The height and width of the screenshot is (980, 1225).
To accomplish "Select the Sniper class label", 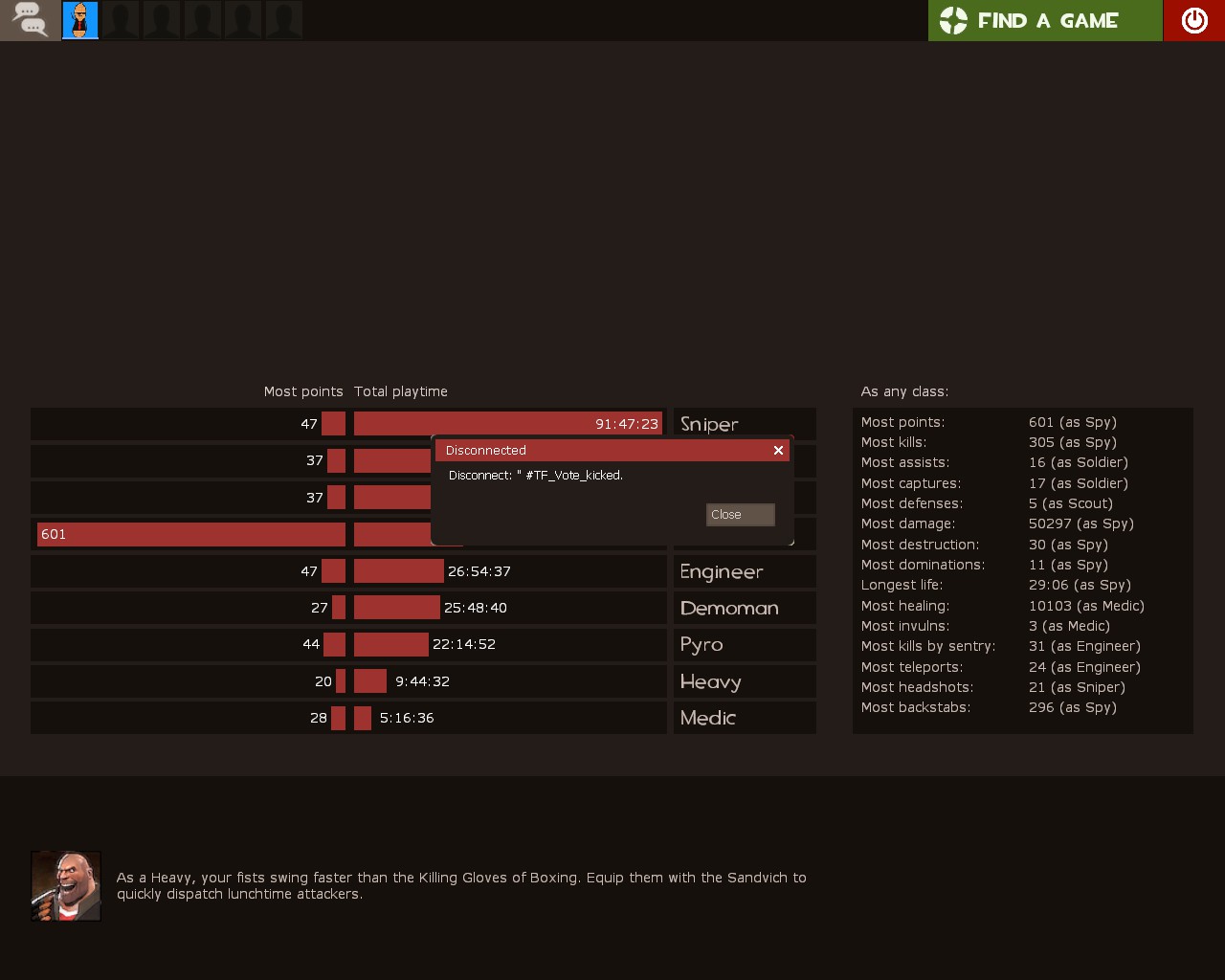I will pos(709,424).
